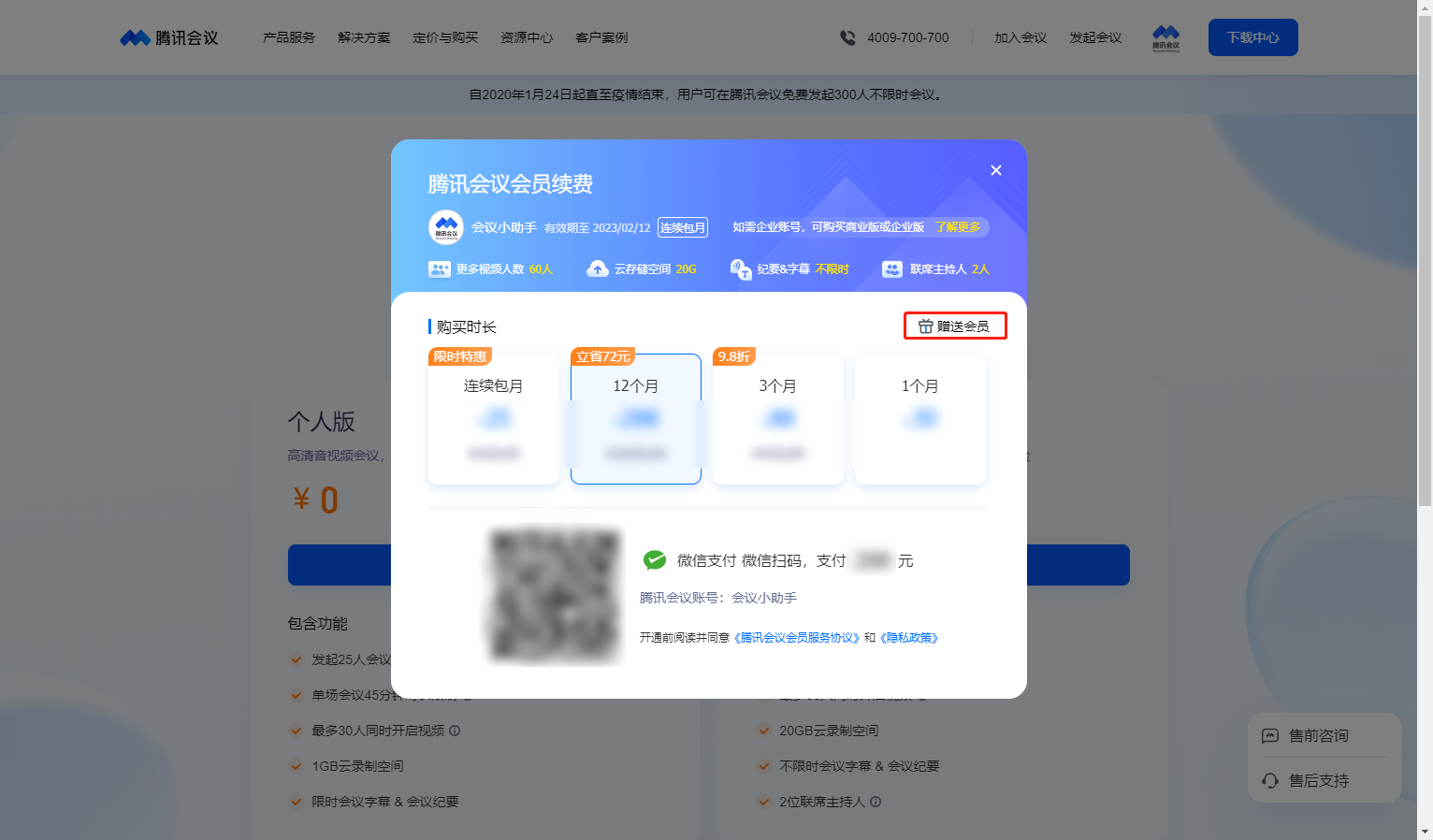The width and height of the screenshot is (1433, 840).
Task: Click the info icon after 最多30人同时开启视频
Action: 455,731
